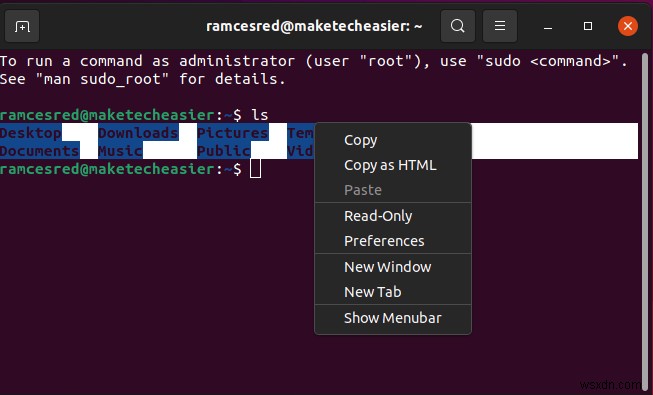
Task: Click the terminal's vertical scrollbar
Action: pos(645,217)
